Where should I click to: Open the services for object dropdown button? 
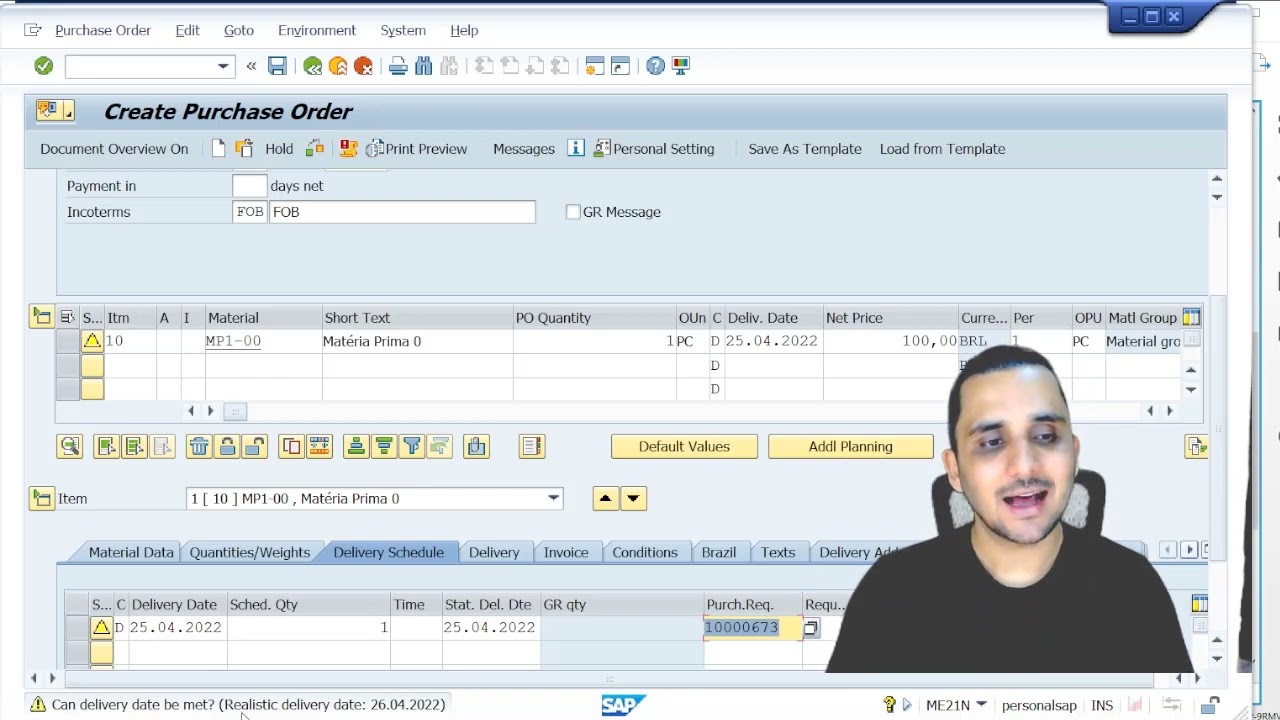(55, 111)
